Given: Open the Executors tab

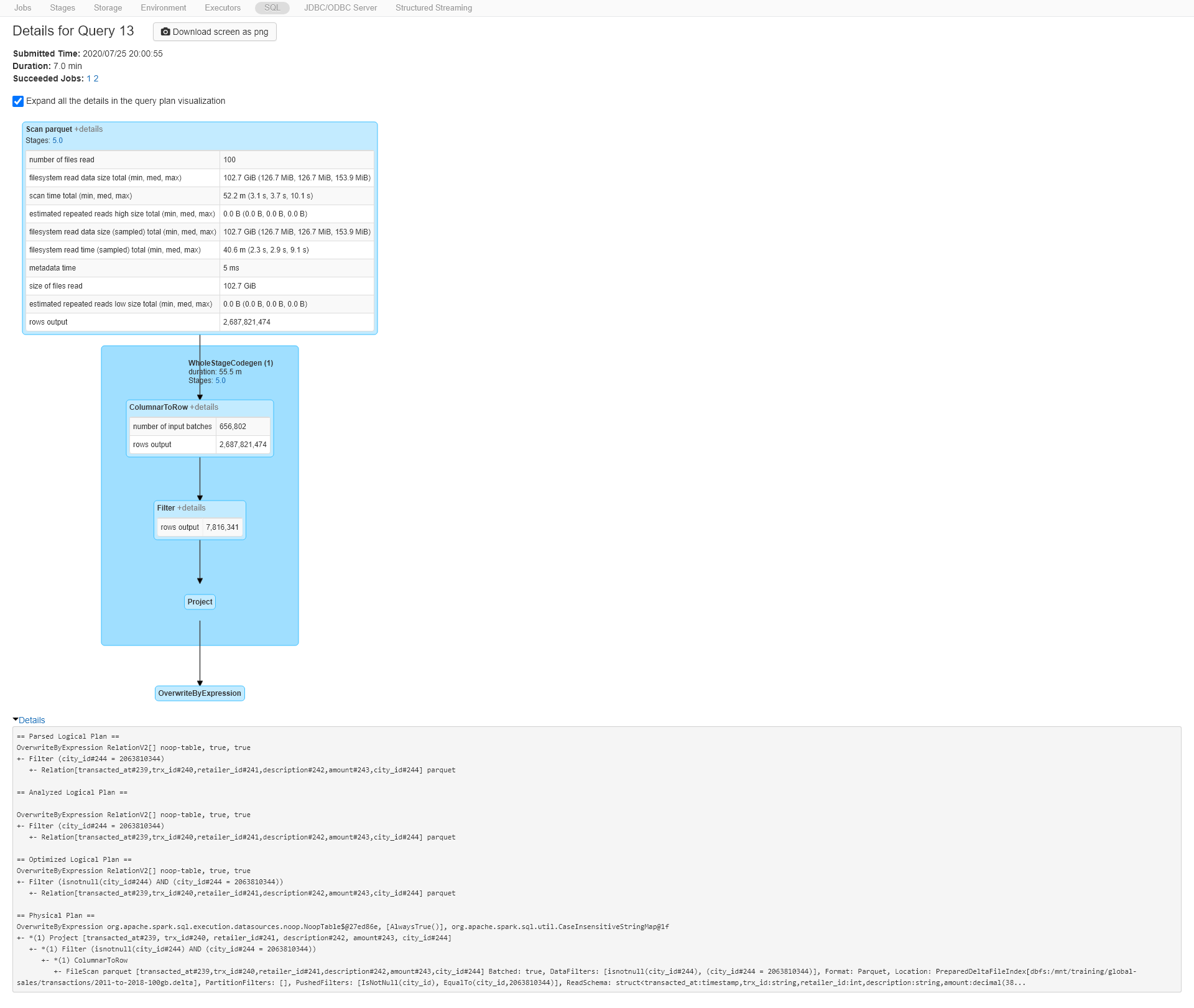Looking at the screenshot, I should 223,8.
